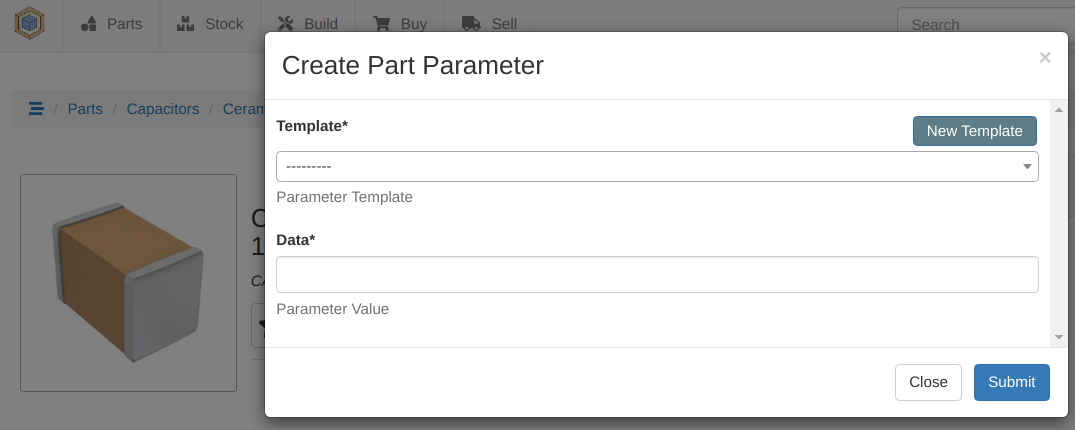Toggle the breadcrumb sidebar menu icon
Viewport: 1075px width, 430px height.
[x=36, y=109]
